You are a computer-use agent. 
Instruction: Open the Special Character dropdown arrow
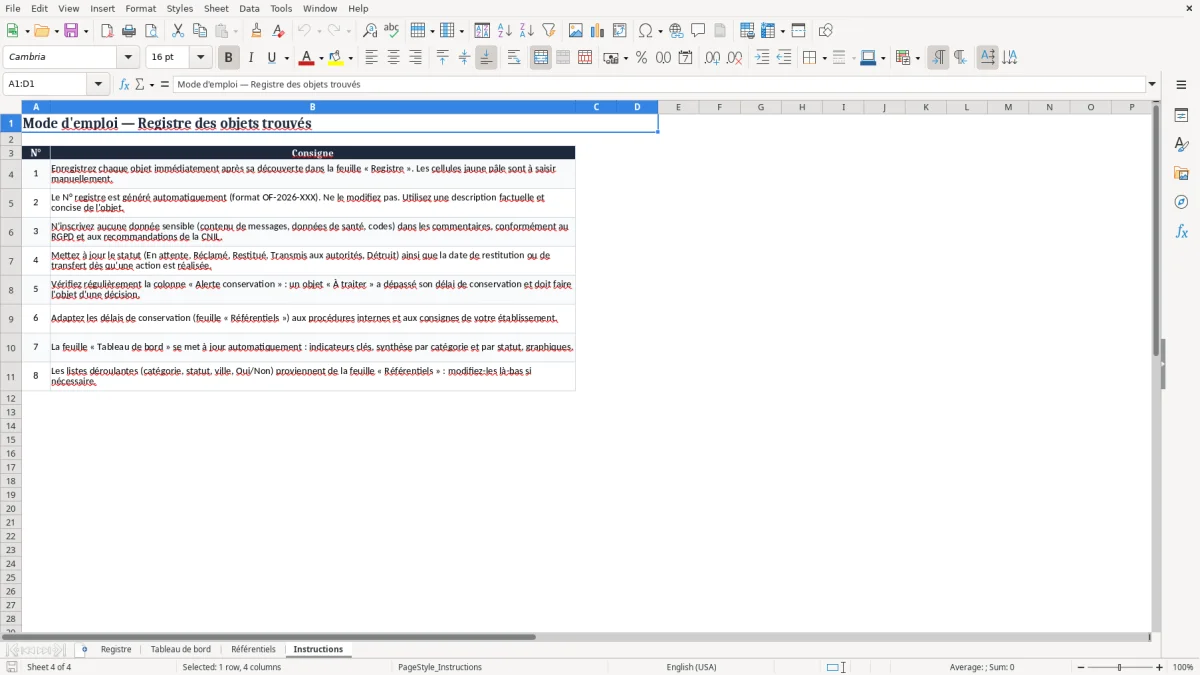coord(661,31)
